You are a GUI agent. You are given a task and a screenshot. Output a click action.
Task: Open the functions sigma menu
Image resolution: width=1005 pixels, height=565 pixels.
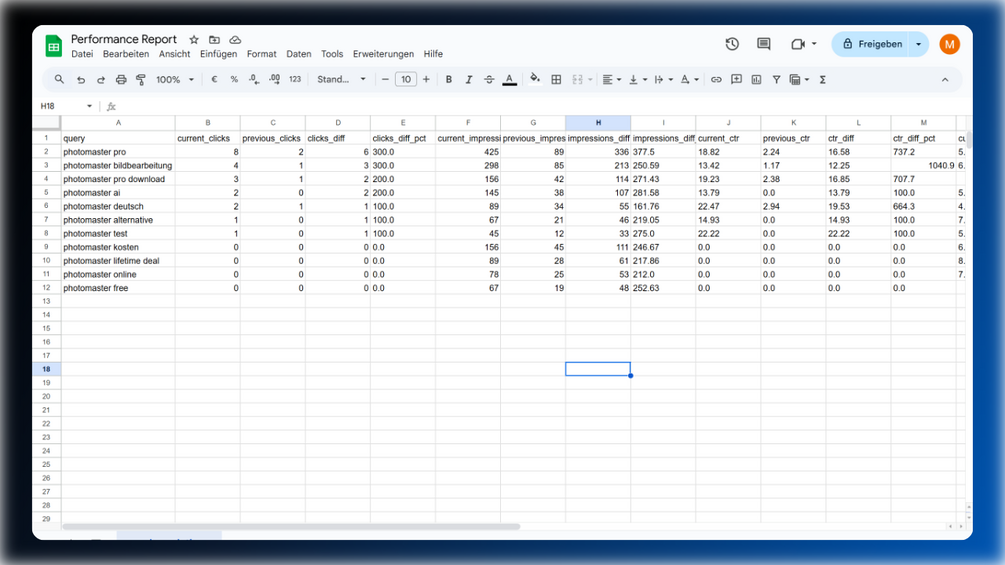tap(822, 79)
